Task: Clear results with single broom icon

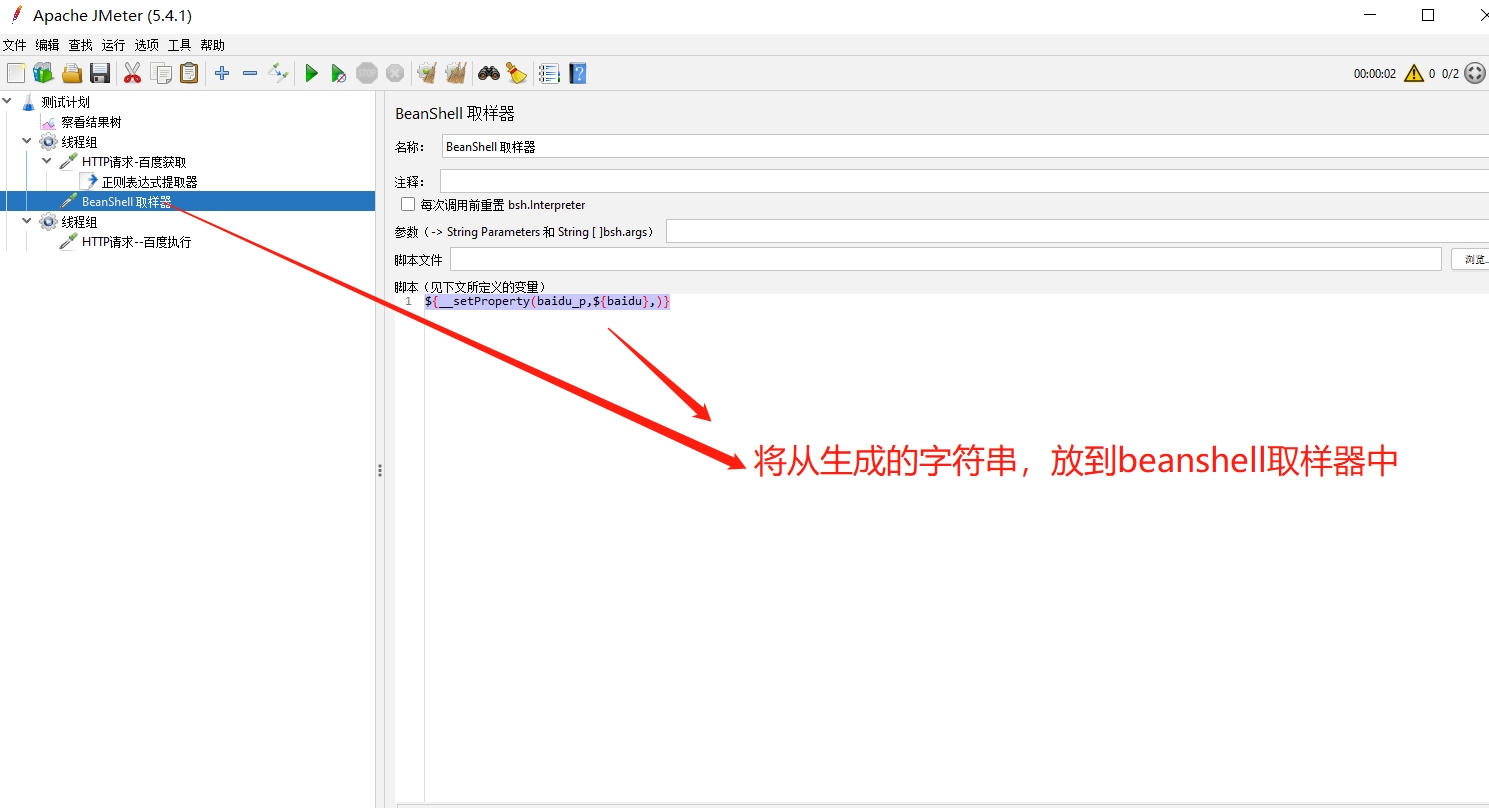Action: click(427, 73)
